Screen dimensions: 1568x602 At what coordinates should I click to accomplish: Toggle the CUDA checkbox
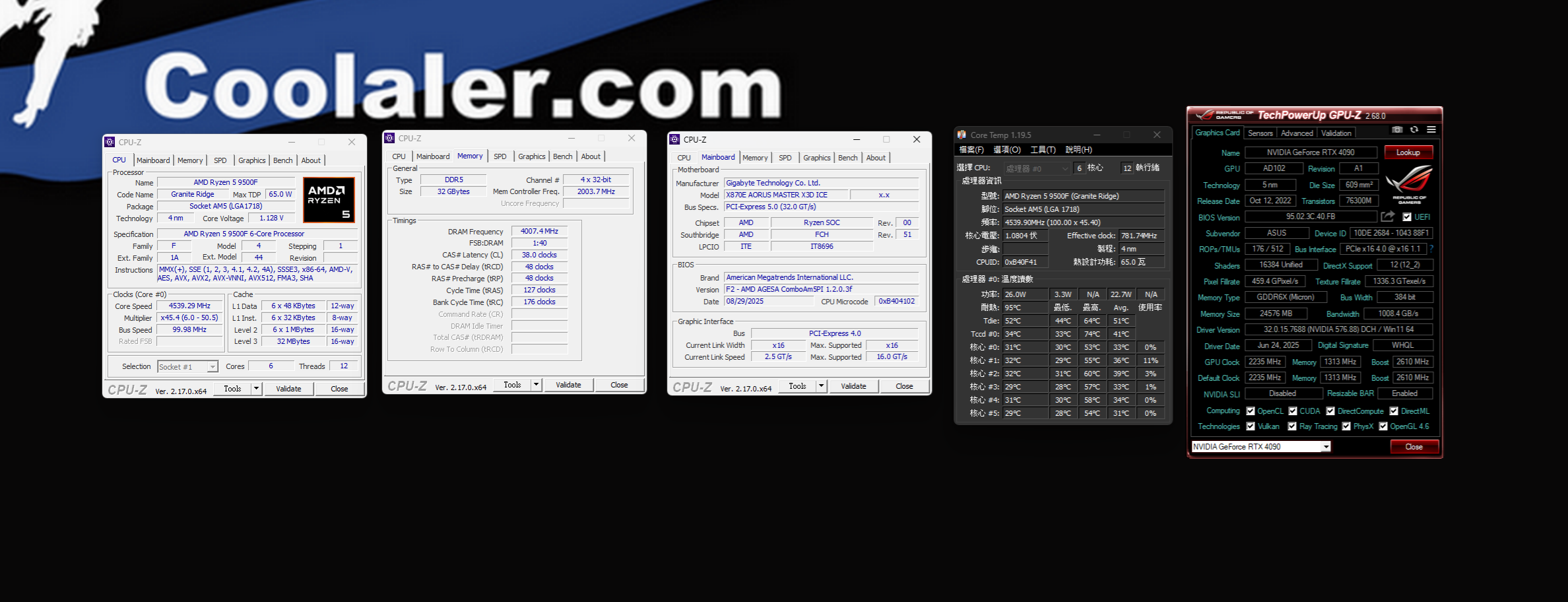[x=1293, y=411]
